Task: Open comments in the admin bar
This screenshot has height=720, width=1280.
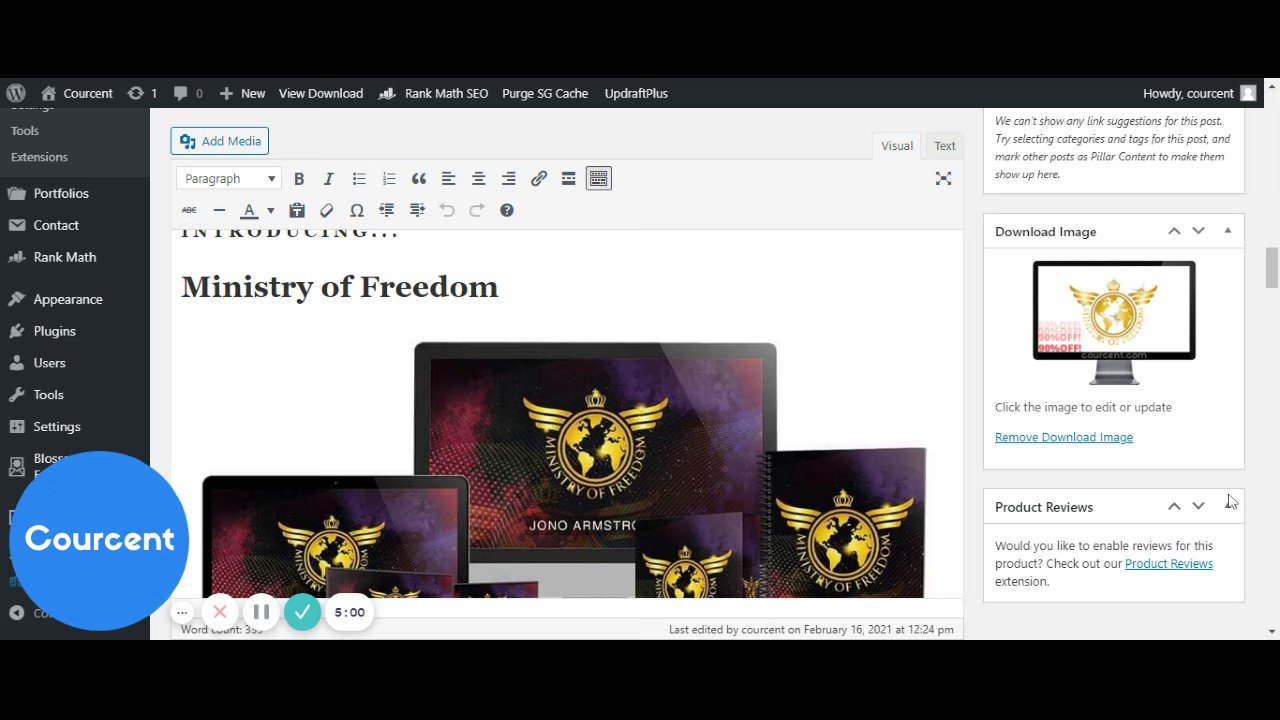Action: pyautogui.click(x=188, y=93)
